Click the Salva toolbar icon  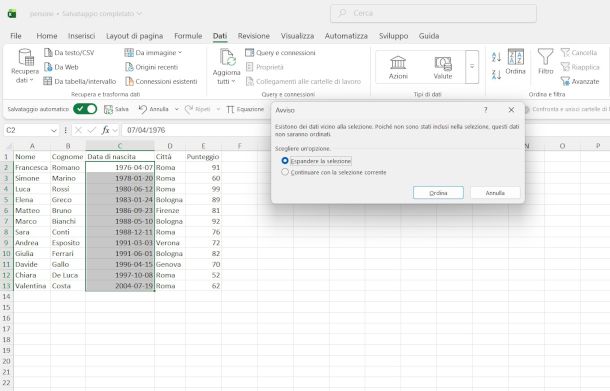[x=108, y=109]
